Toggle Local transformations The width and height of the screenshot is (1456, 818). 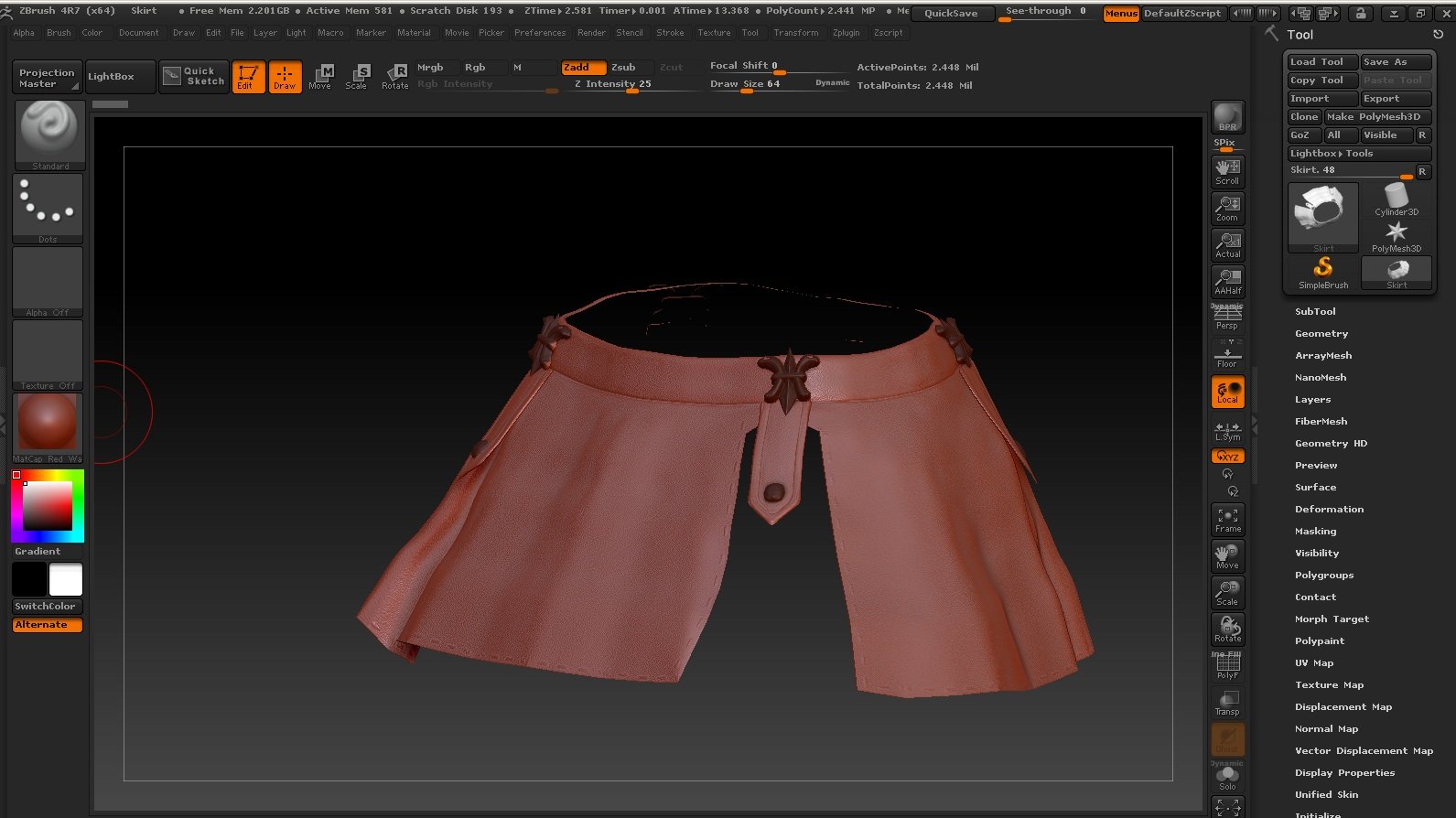1227,392
